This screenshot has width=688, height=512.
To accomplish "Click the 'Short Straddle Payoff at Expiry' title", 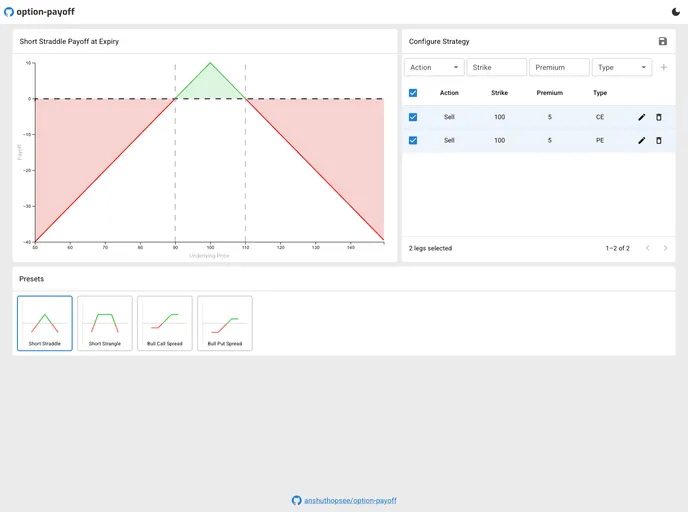I will coord(69,41).
